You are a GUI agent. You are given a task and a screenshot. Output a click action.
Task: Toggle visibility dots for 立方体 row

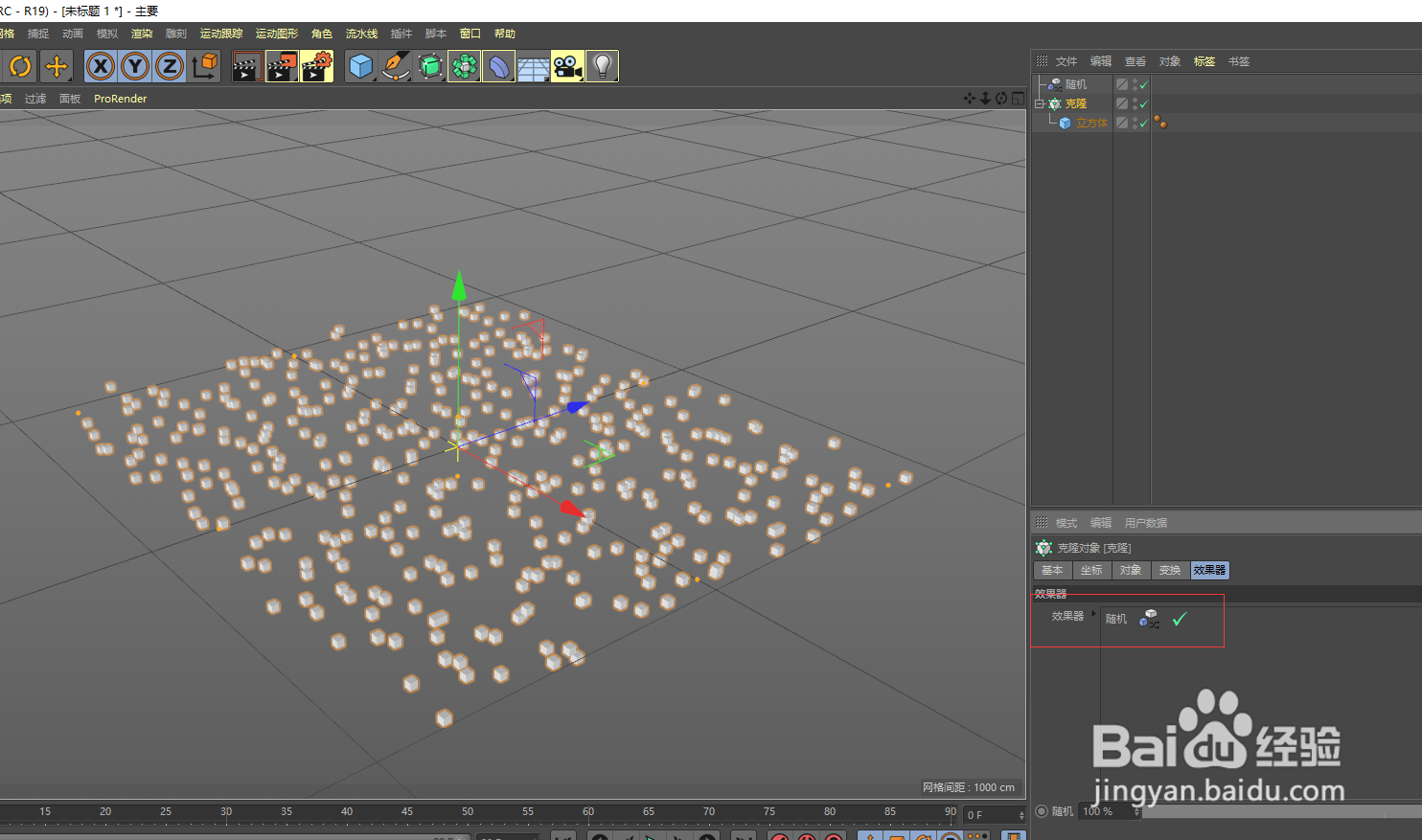point(1135,123)
